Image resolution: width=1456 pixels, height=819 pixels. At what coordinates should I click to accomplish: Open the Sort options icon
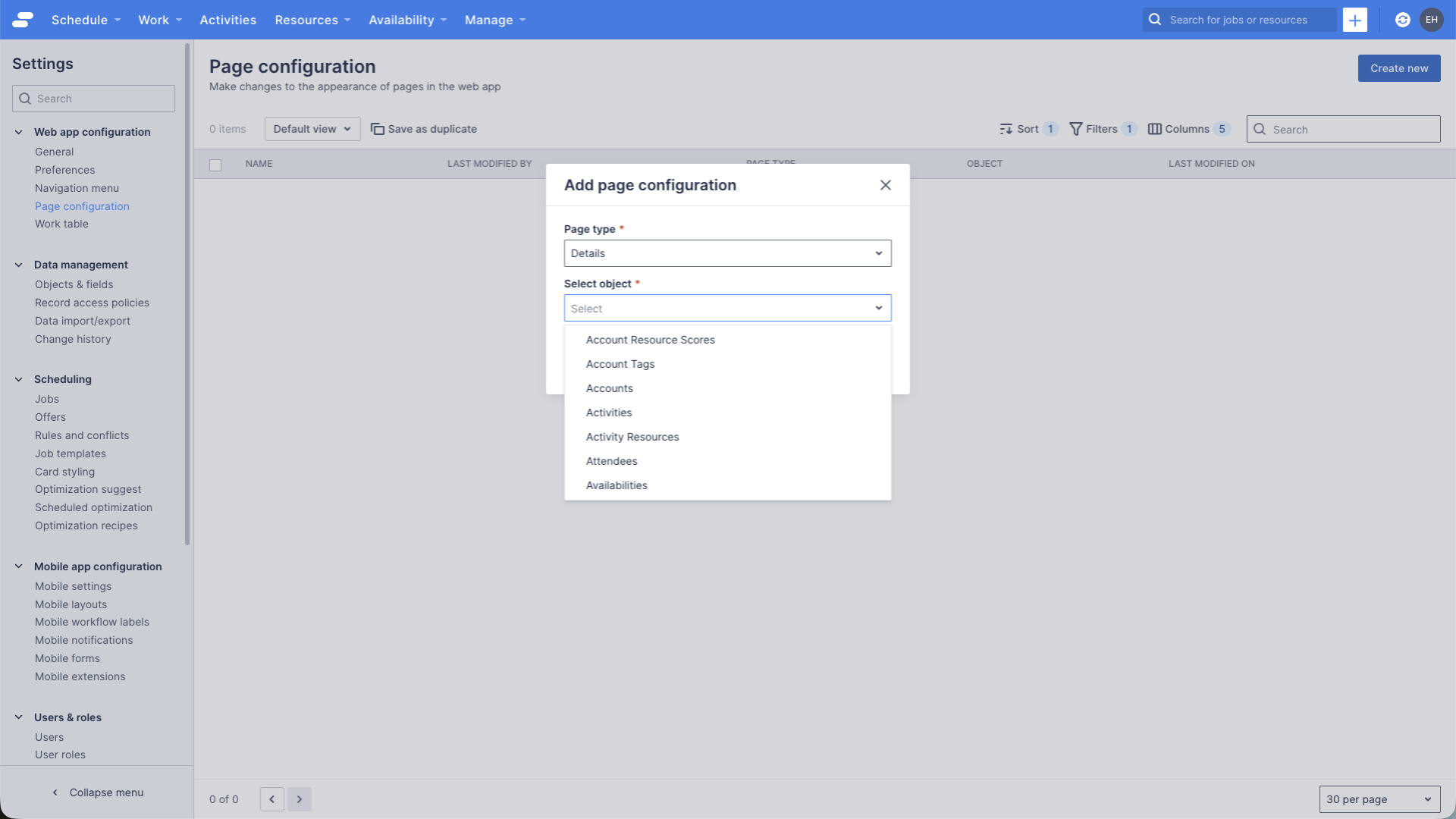tap(1006, 129)
